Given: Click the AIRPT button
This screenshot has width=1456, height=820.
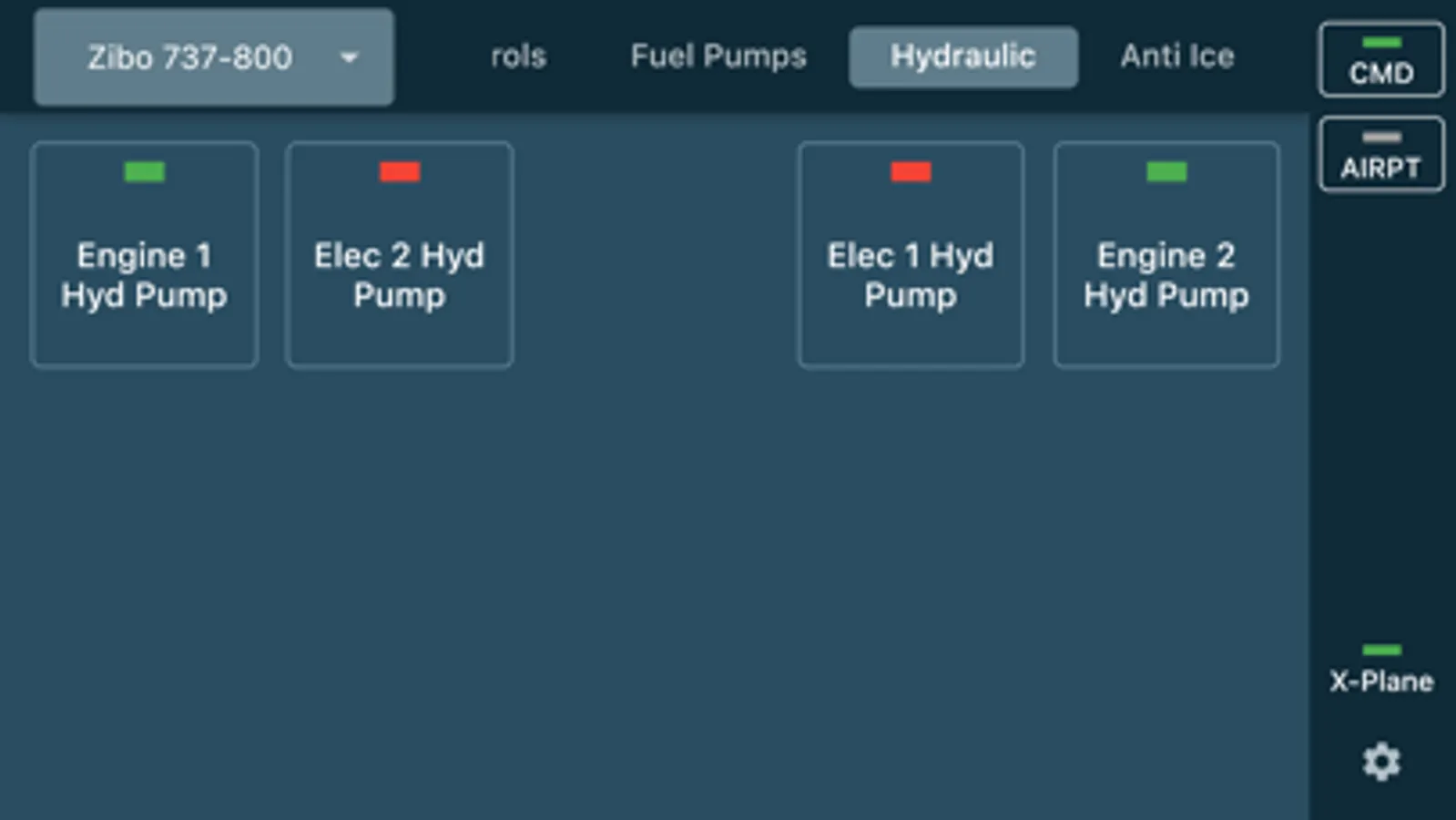Looking at the screenshot, I should coord(1381,155).
